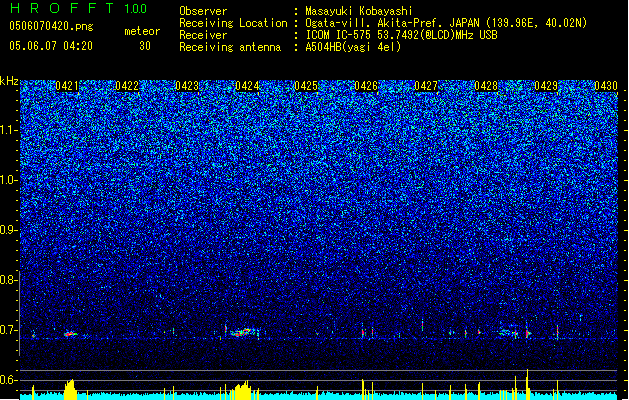
Task: Click the yellow intensity peak below 0421
Action: coord(70,390)
